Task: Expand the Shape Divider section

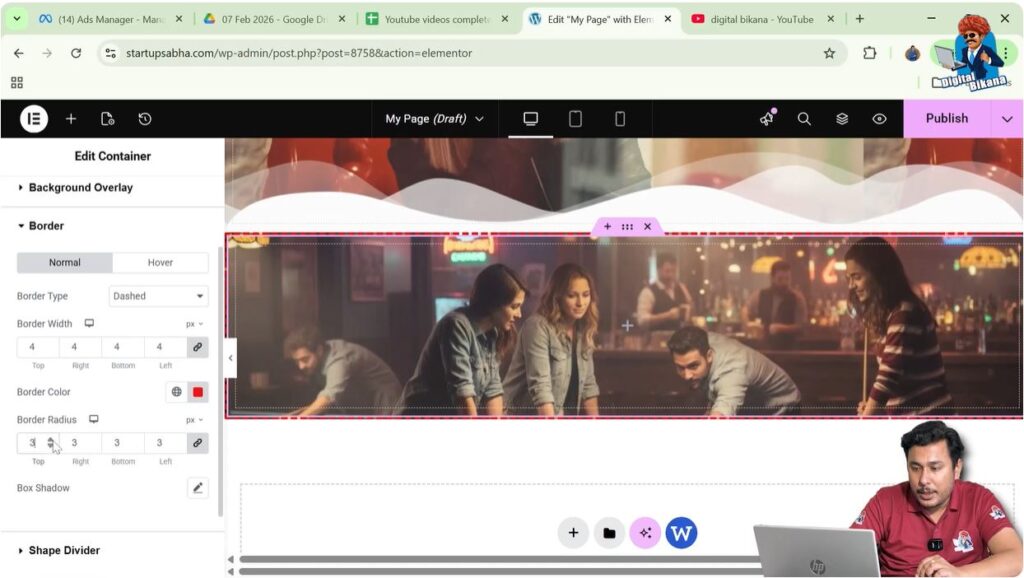Action: pos(64,550)
